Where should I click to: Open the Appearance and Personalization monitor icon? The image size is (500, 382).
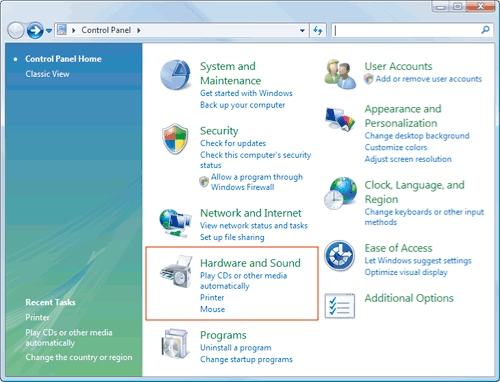[x=340, y=119]
